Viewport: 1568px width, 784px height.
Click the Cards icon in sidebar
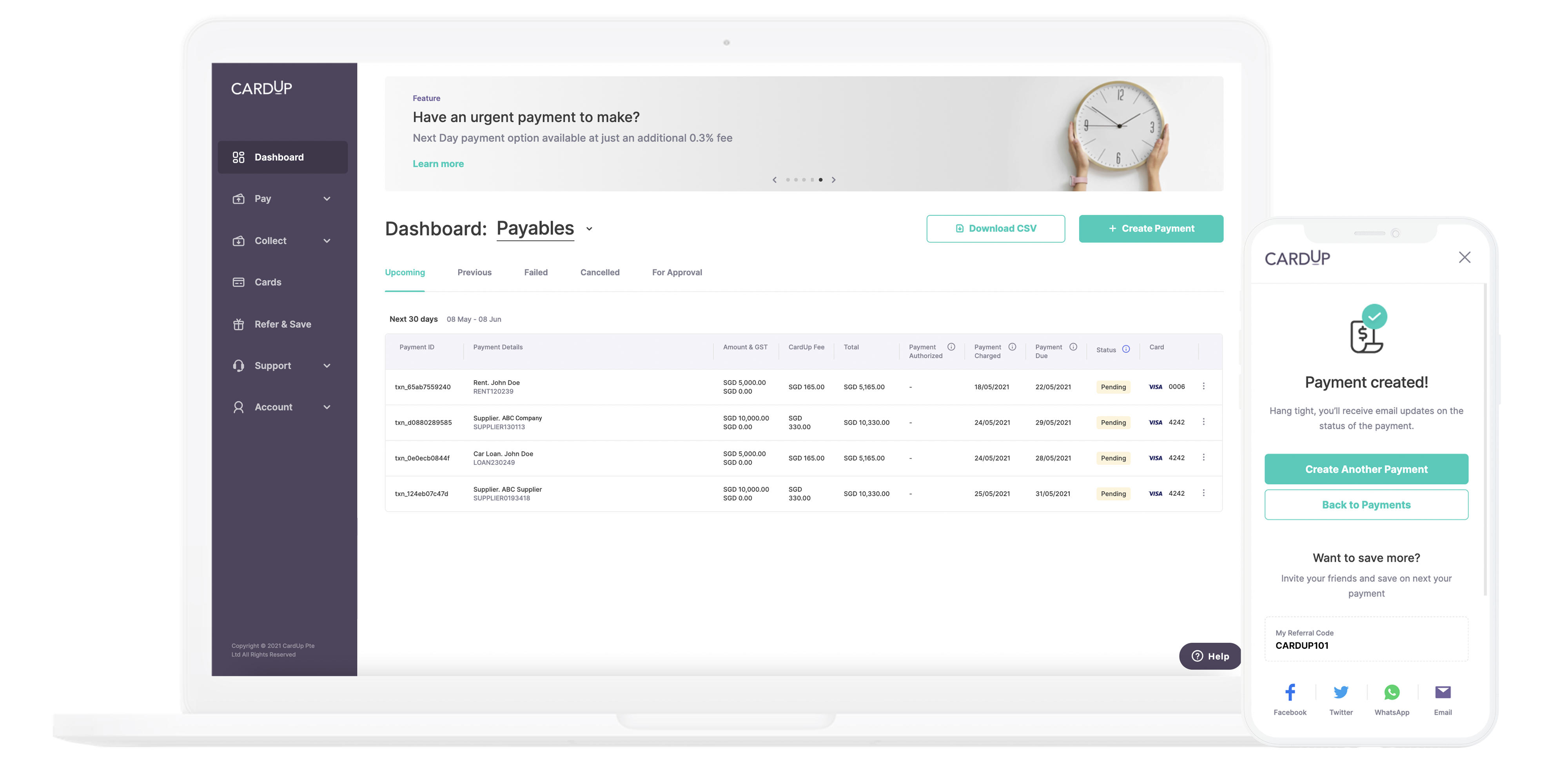[x=237, y=282]
